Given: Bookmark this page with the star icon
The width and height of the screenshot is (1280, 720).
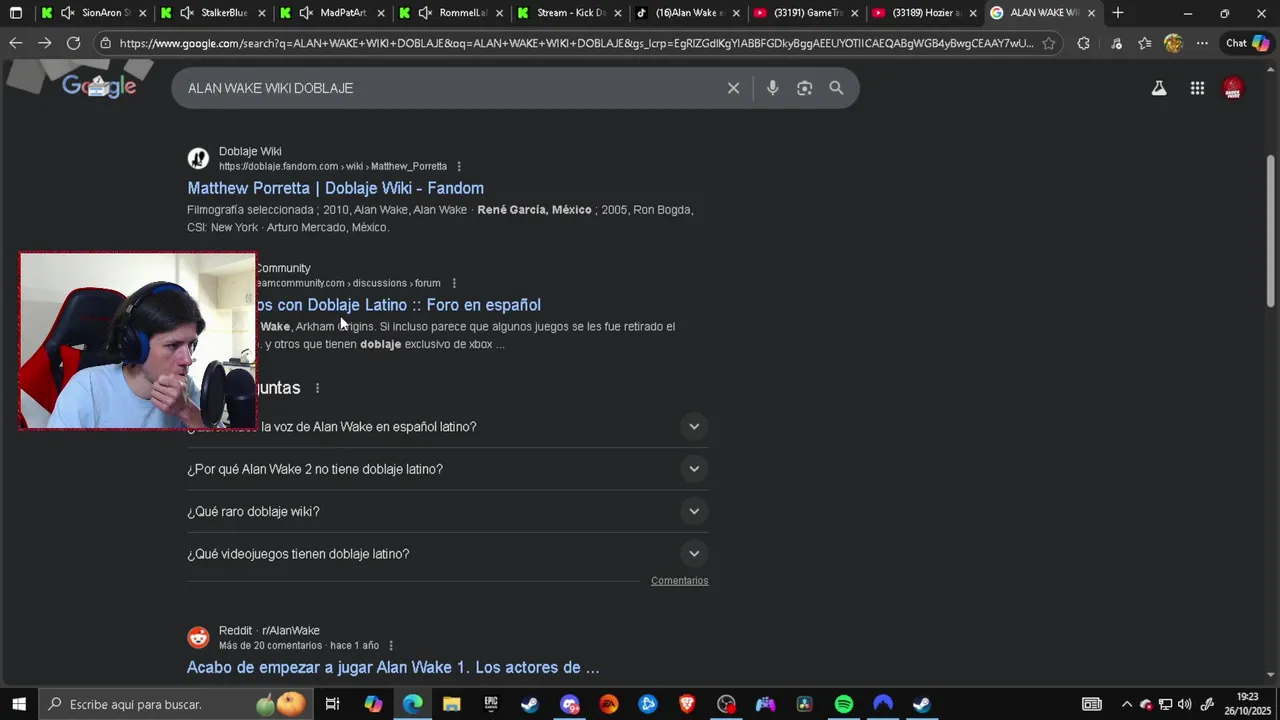Looking at the screenshot, I should [1048, 43].
